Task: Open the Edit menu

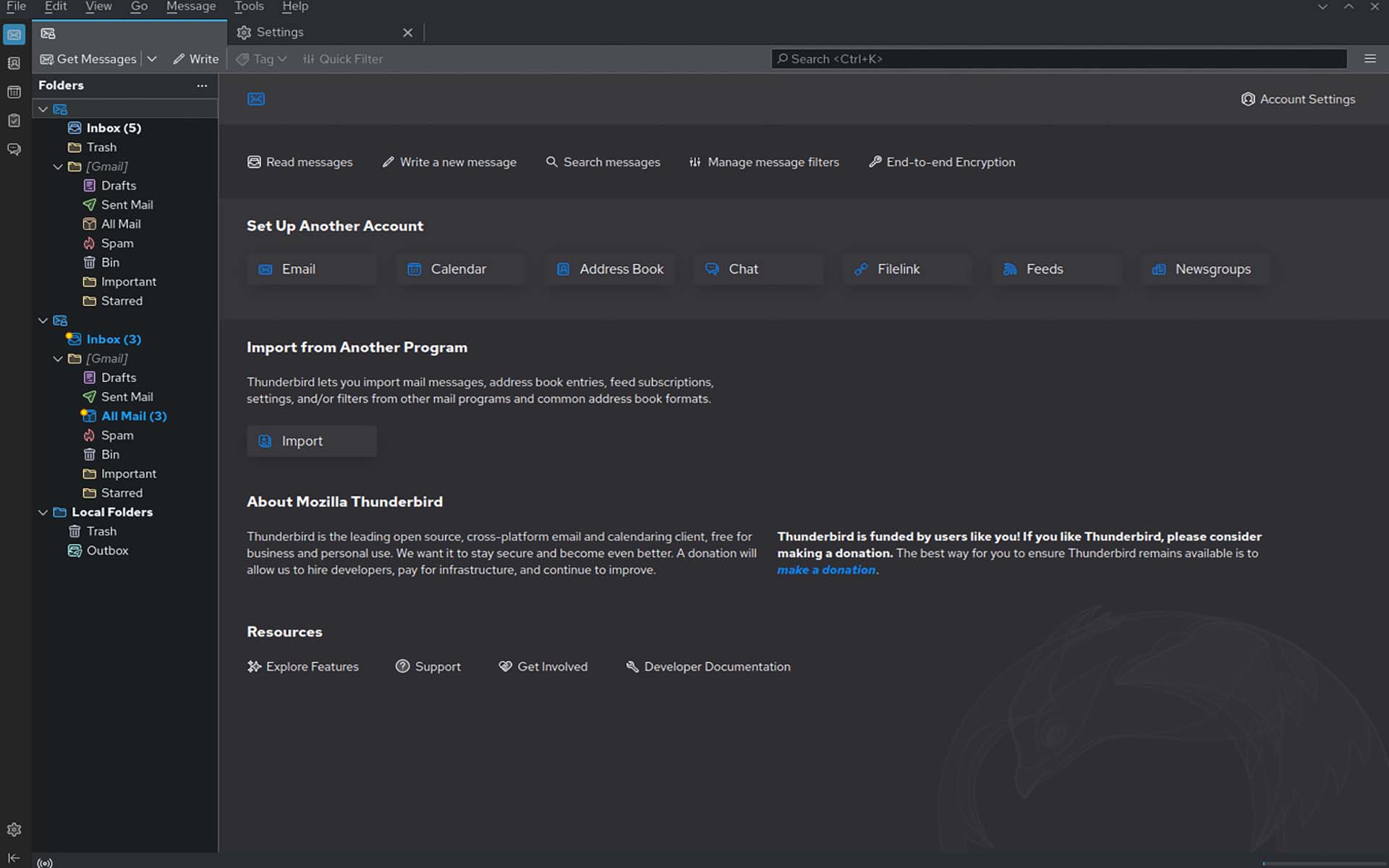Action: pos(56,7)
